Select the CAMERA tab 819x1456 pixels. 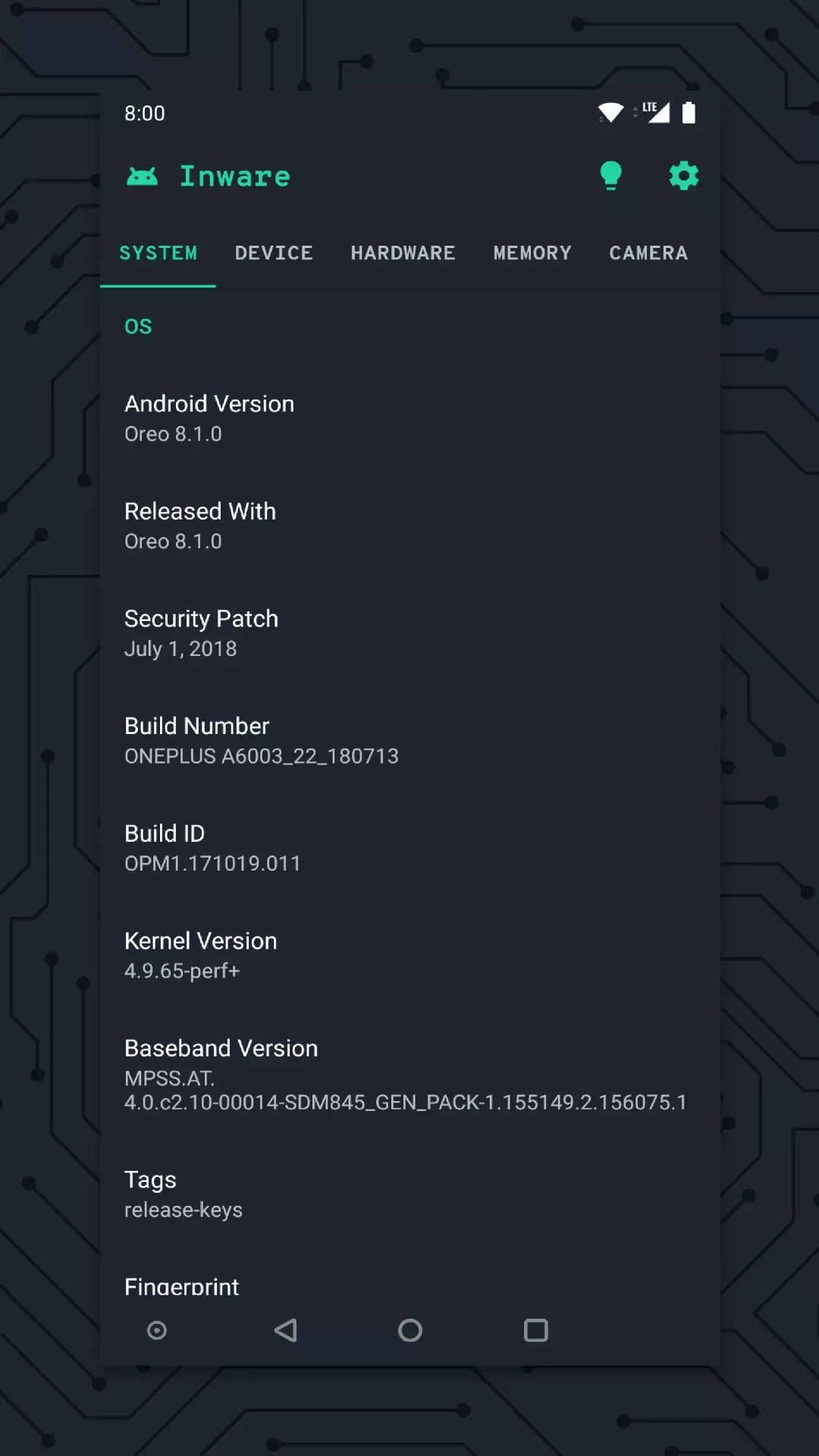coord(648,253)
